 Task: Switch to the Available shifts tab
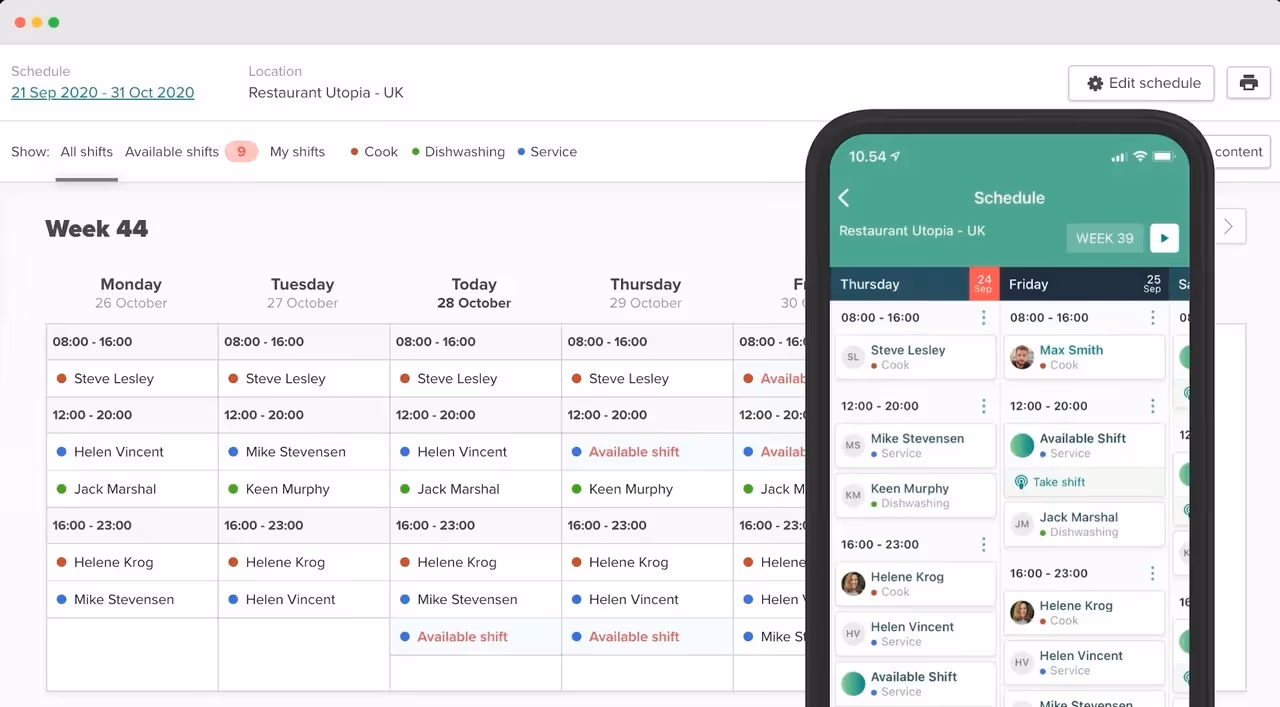pyautogui.click(x=172, y=151)
